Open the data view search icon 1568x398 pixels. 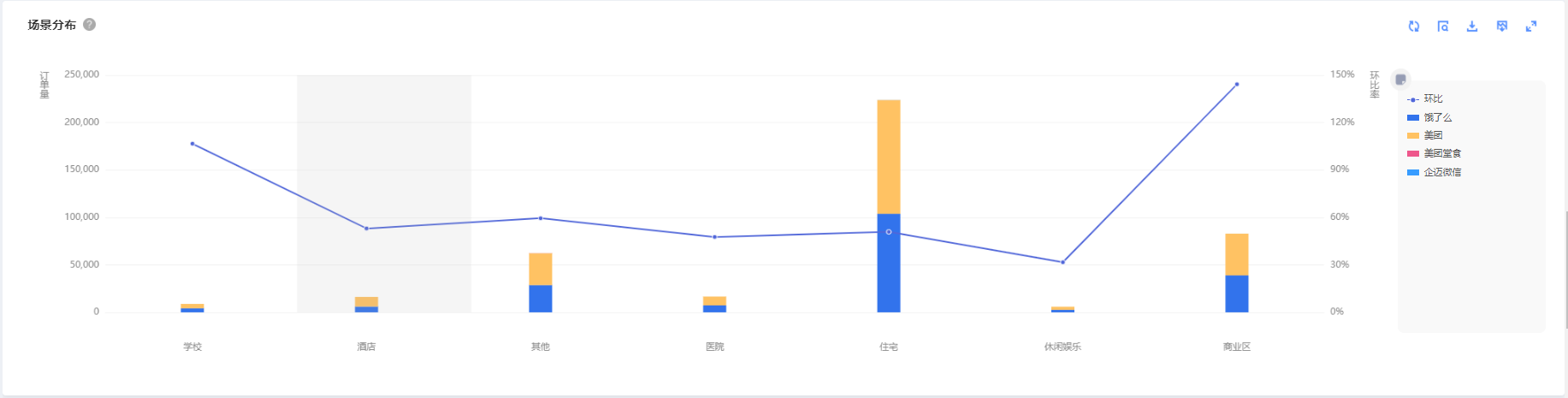1443,27
